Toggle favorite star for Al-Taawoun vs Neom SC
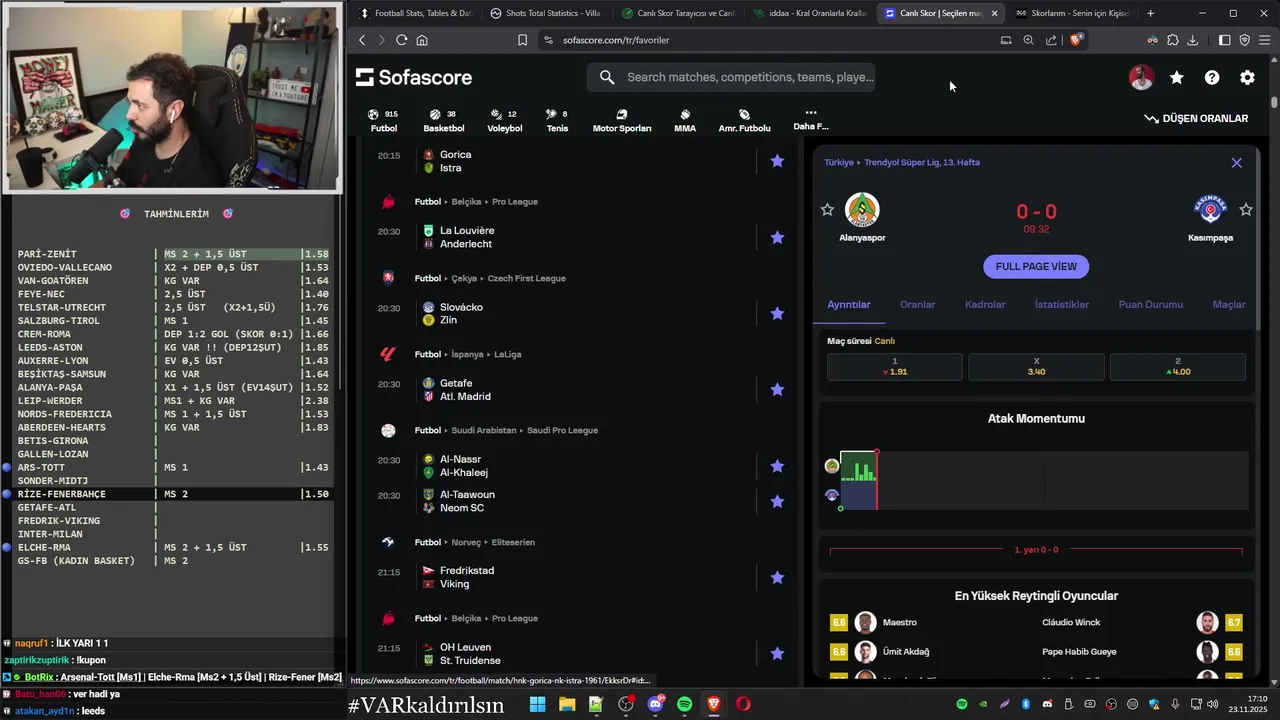The image size is (1280, 720). 777,501
